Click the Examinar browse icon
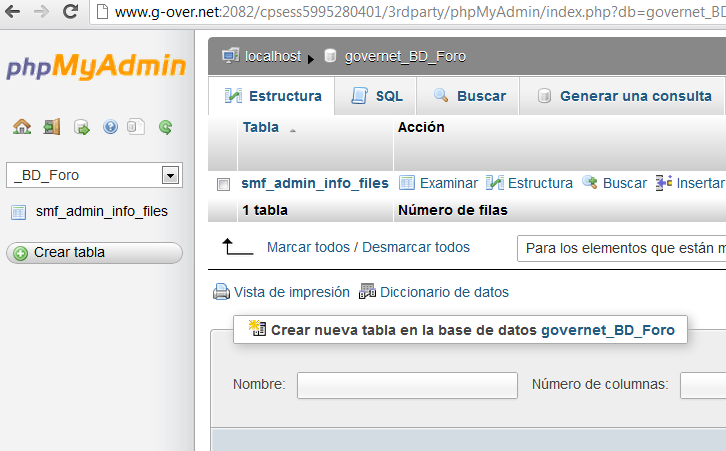 click(x=407, y=183)
